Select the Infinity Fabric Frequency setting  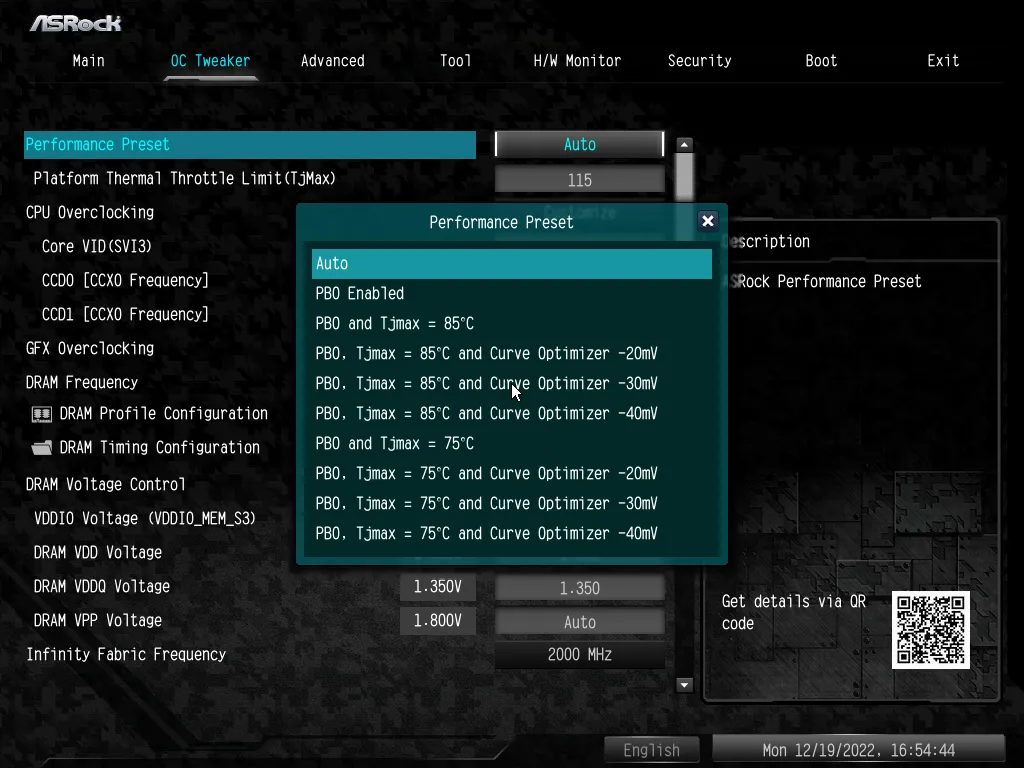(x=126, y=654)
